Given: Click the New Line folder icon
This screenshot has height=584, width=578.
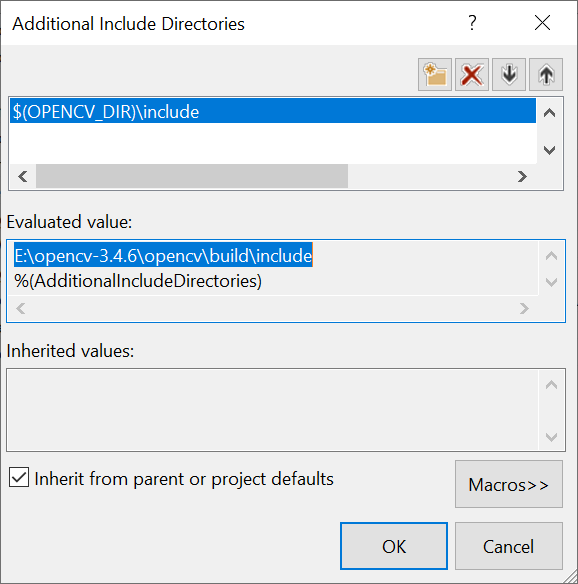Looking at the screenshot, I should tap(435, 74).
